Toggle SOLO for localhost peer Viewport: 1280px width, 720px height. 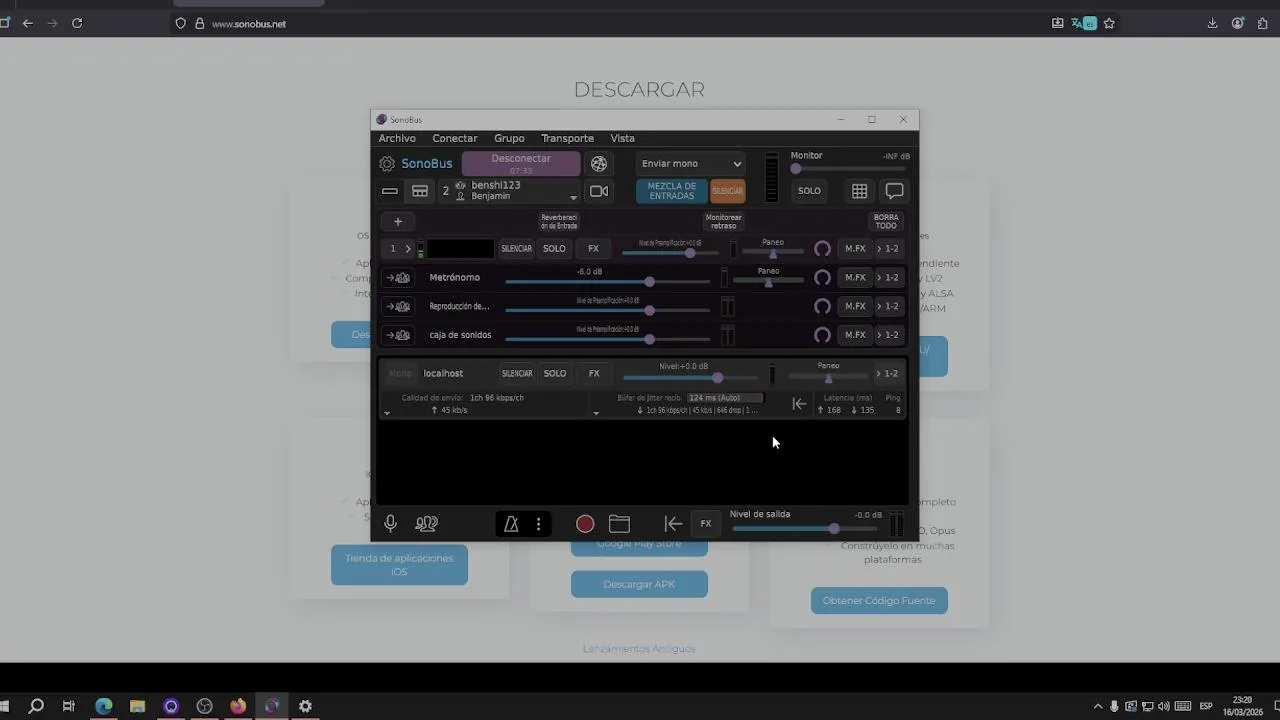pos(555,374)
